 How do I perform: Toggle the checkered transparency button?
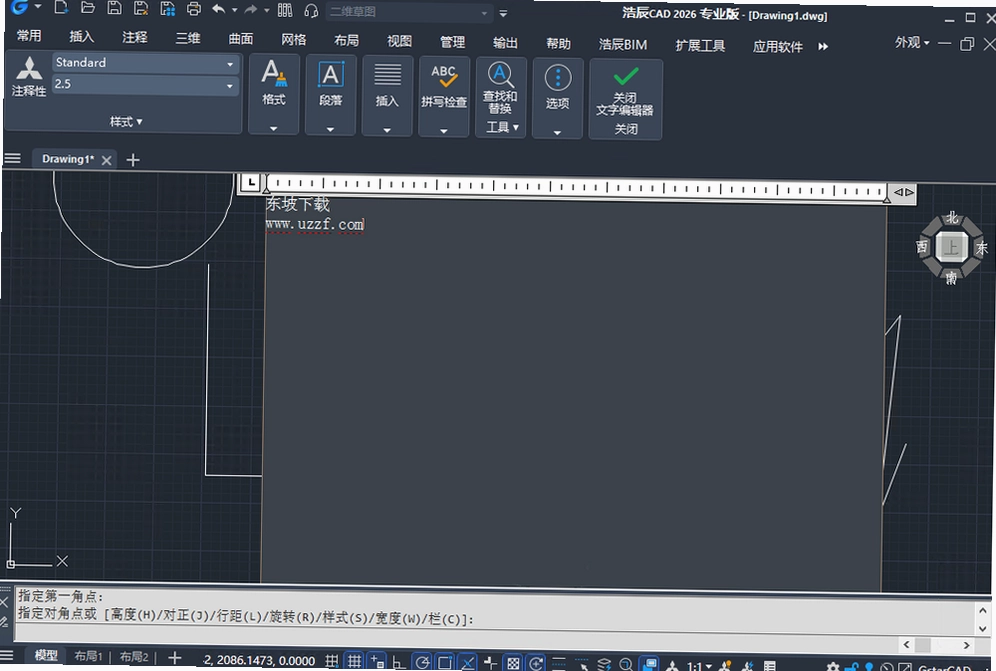513,663
